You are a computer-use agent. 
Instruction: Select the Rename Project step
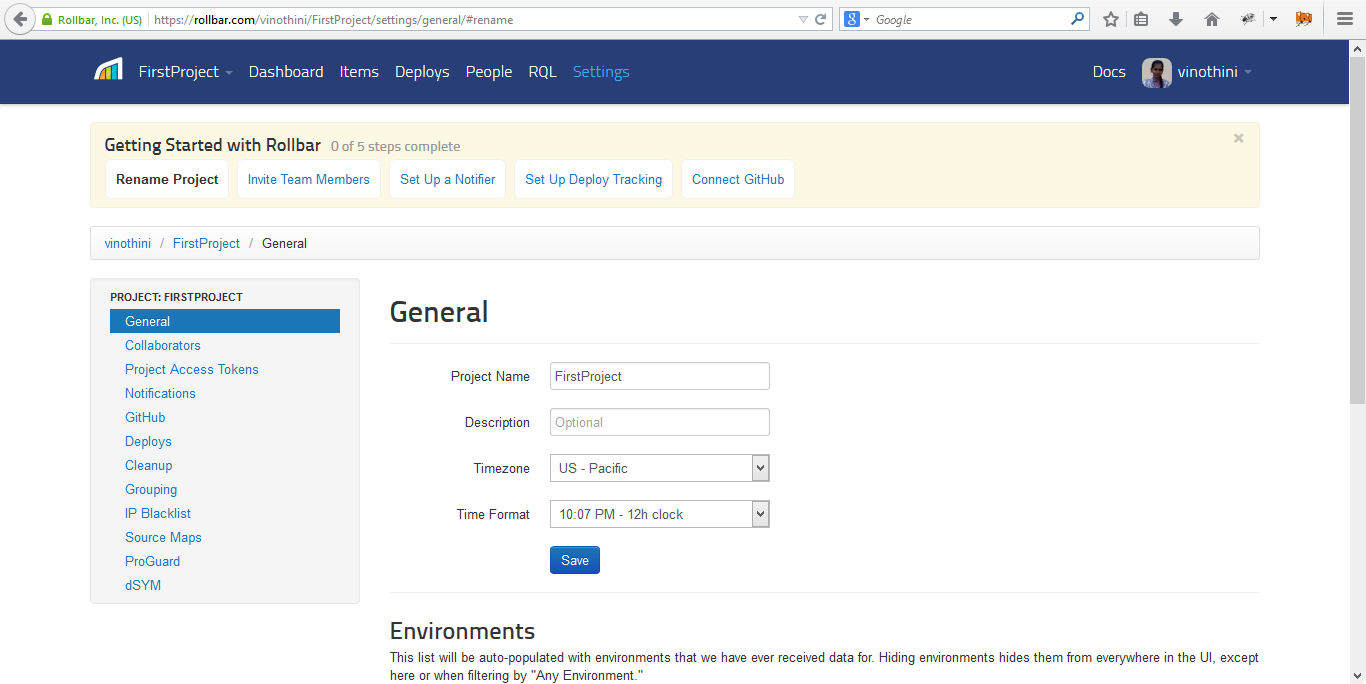[x=167, y=179]
